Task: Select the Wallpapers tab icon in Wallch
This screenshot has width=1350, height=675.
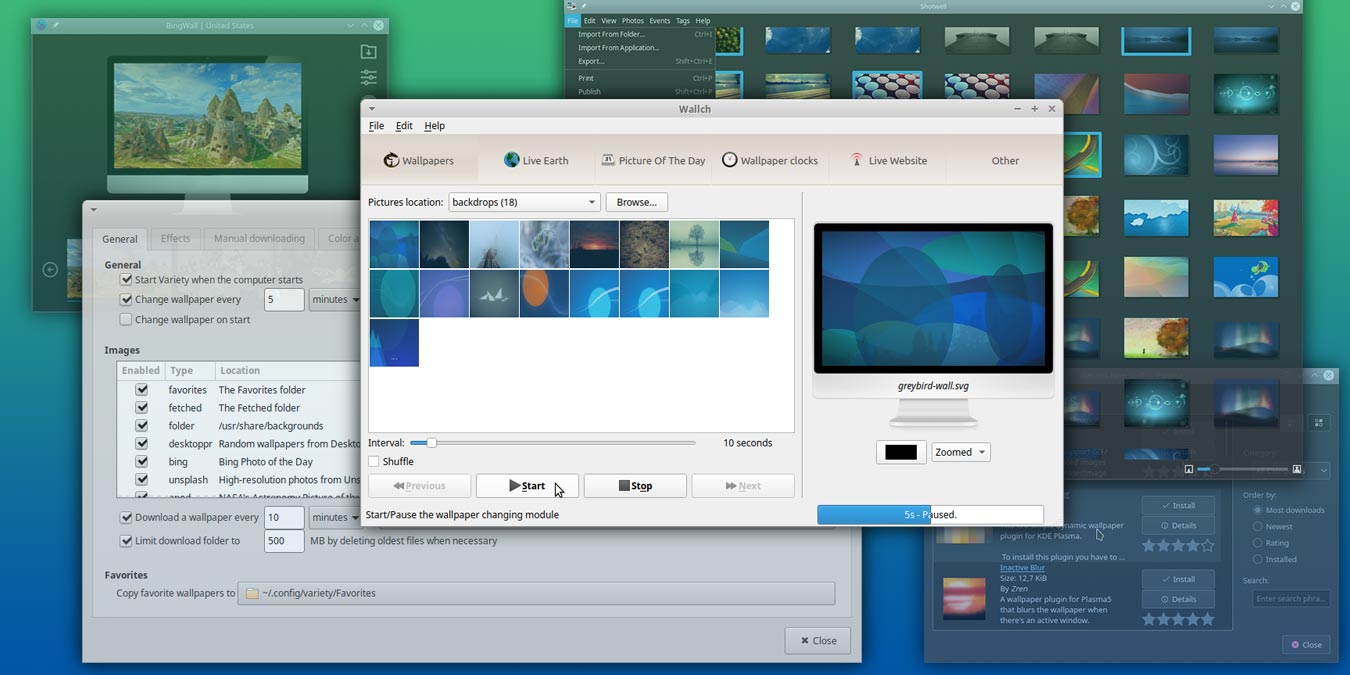Action: [x=390, y=160]
